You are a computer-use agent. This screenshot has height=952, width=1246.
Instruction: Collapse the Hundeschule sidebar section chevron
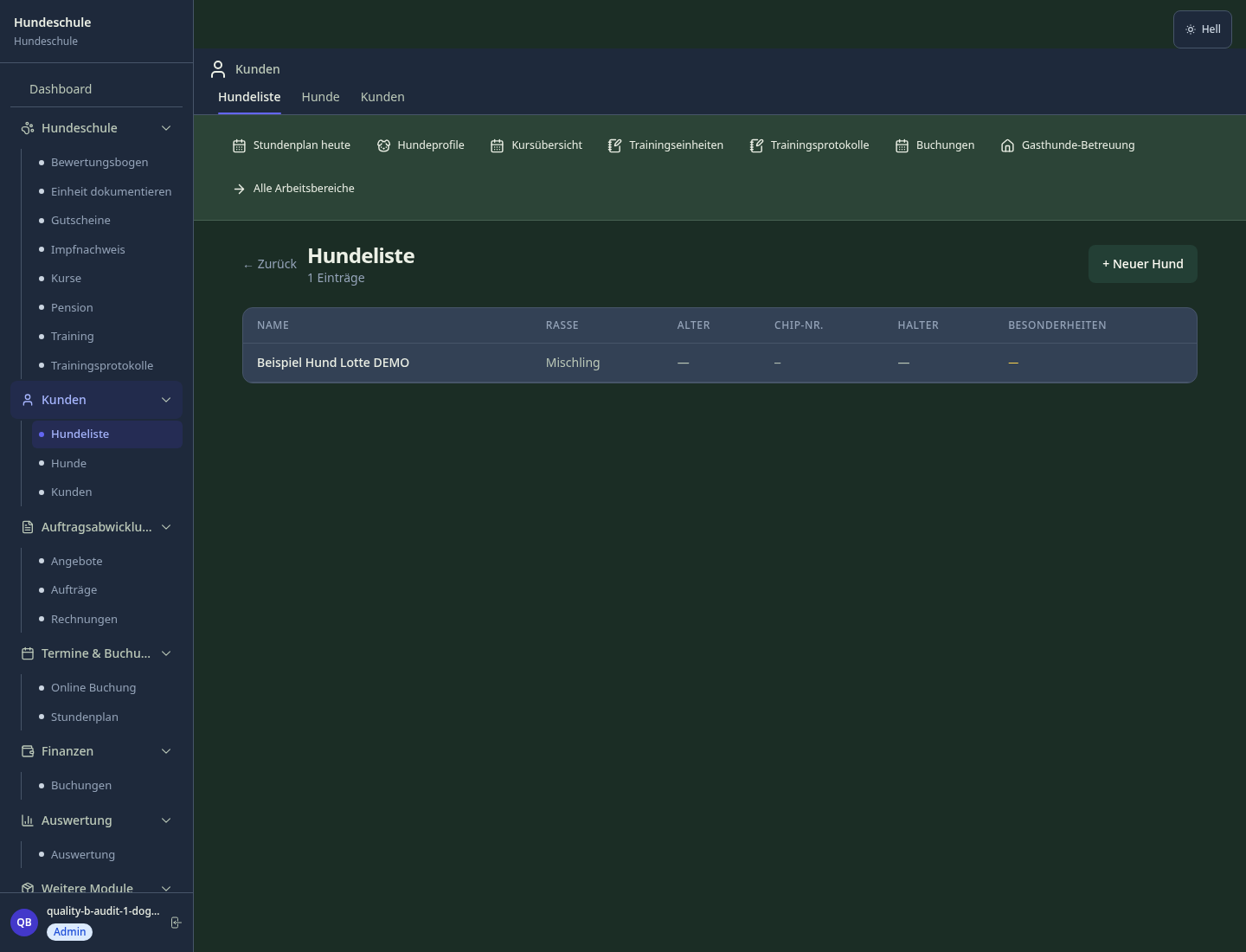pos(166,128)
